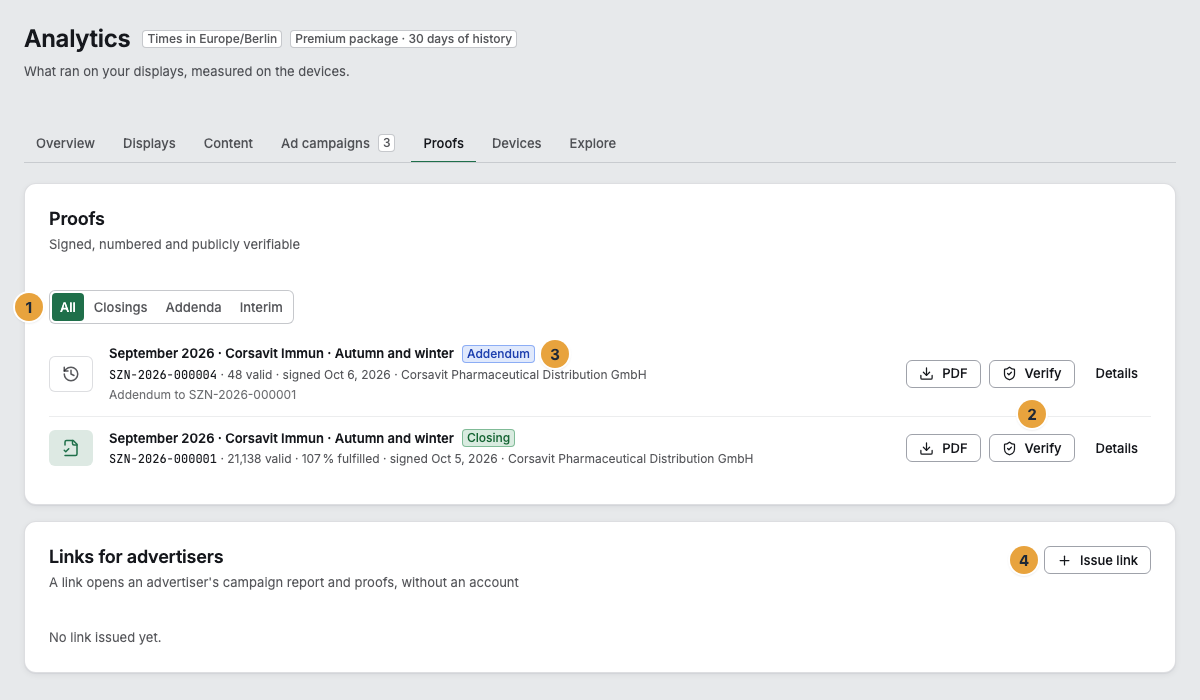Click the Times in Europe/Berlin badge
The height and width of the screenshot is (700, 1200).
(212, 39)
